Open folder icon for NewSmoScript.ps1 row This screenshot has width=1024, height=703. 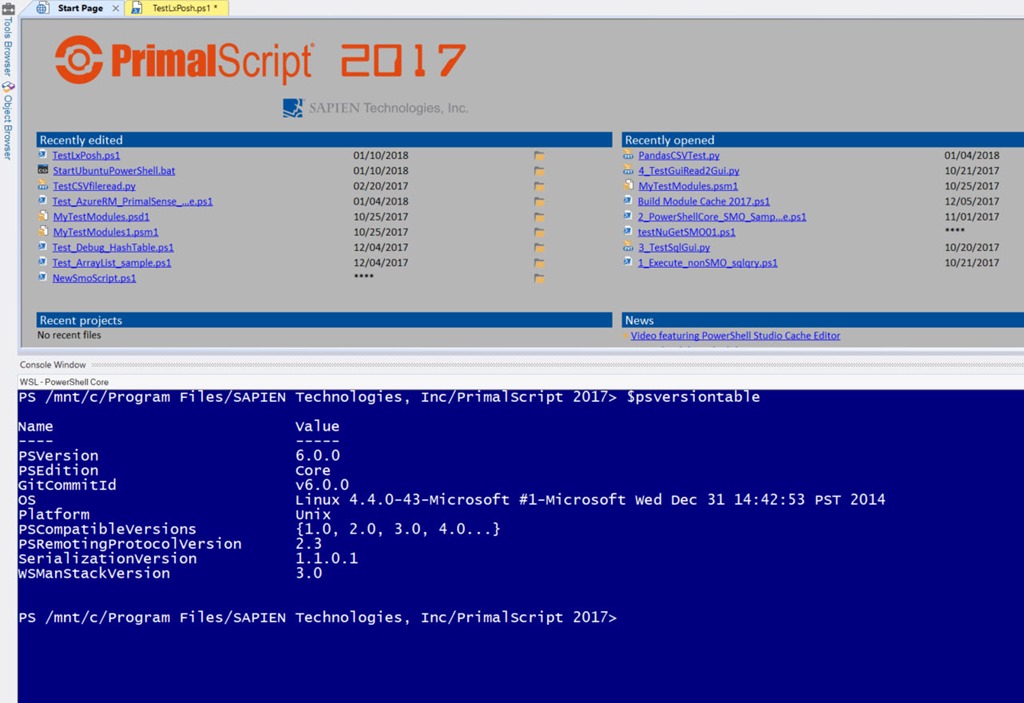[x=539, y=278]
